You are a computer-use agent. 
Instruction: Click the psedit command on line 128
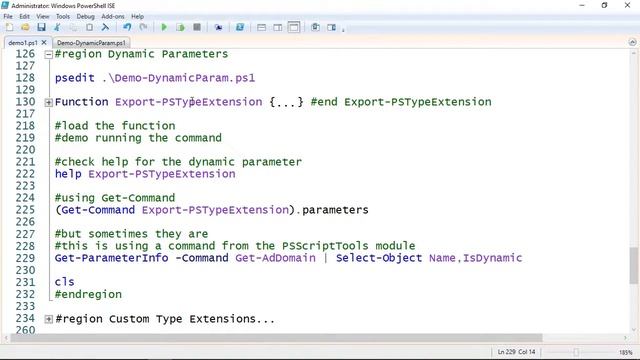pos(75,78)
